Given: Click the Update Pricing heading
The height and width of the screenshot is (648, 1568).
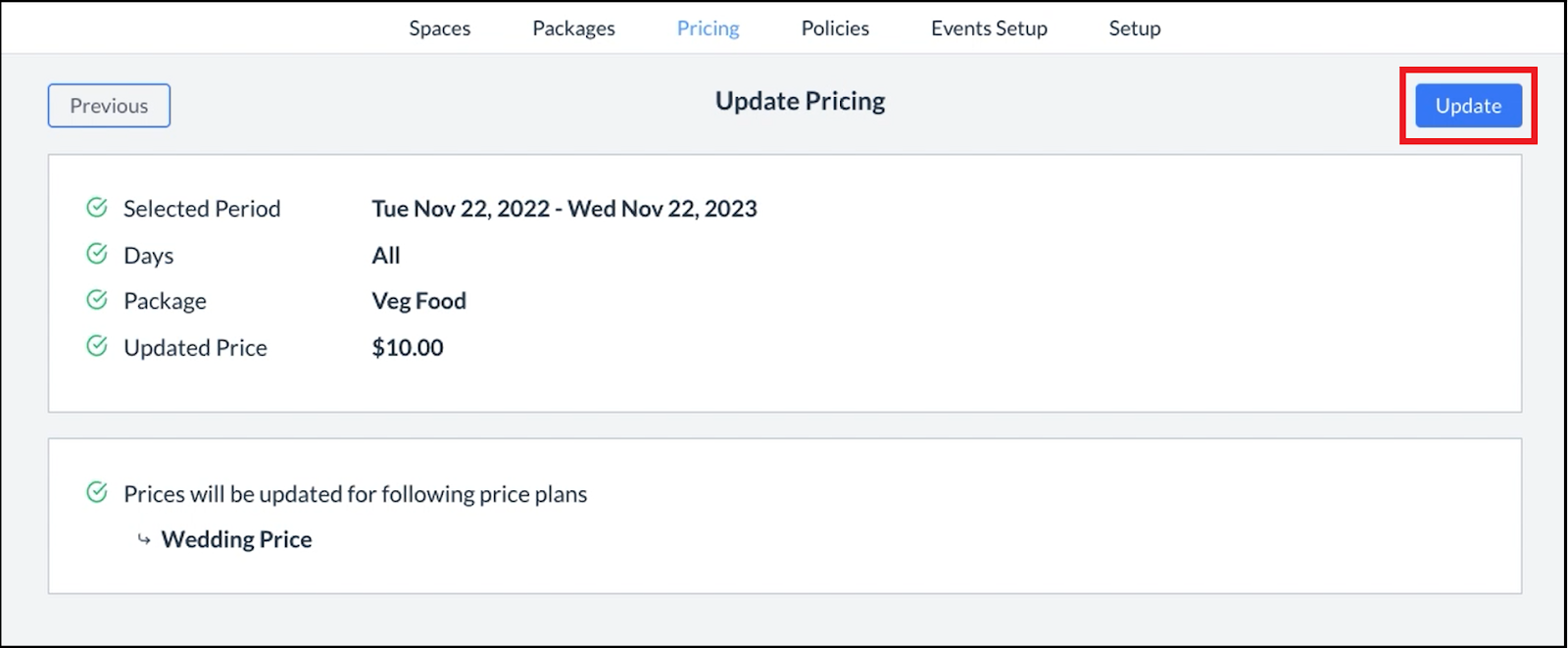Looking at the screenshot, I should 800,101.
